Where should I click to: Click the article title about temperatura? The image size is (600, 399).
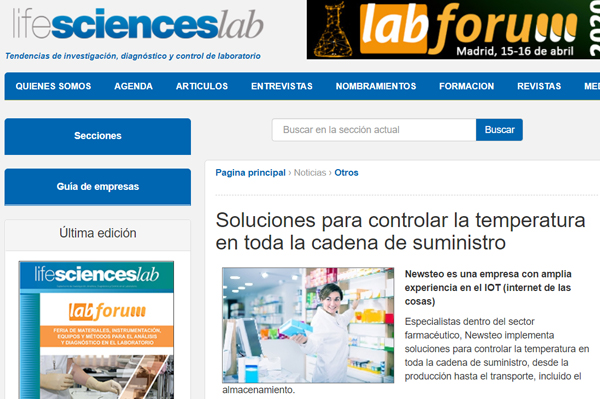[400, 231]
